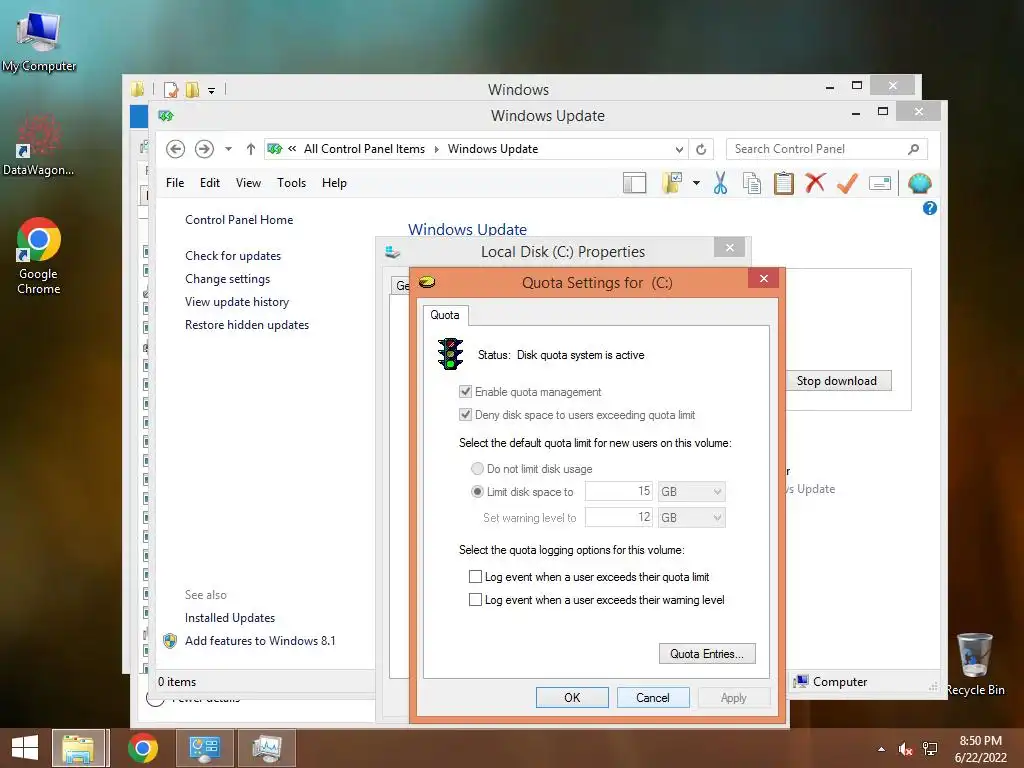Open the Recycle Bin desktop icon
1024x768 pixels.
975,665
